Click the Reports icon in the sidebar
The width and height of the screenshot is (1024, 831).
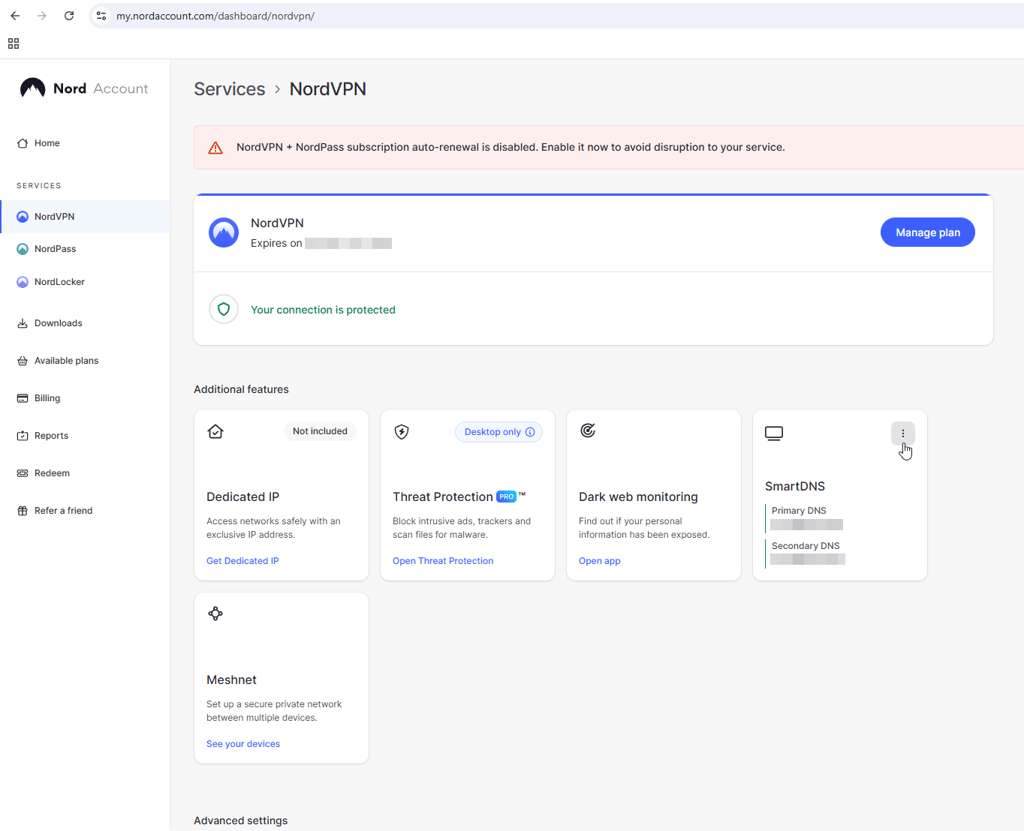pos(22,436)
